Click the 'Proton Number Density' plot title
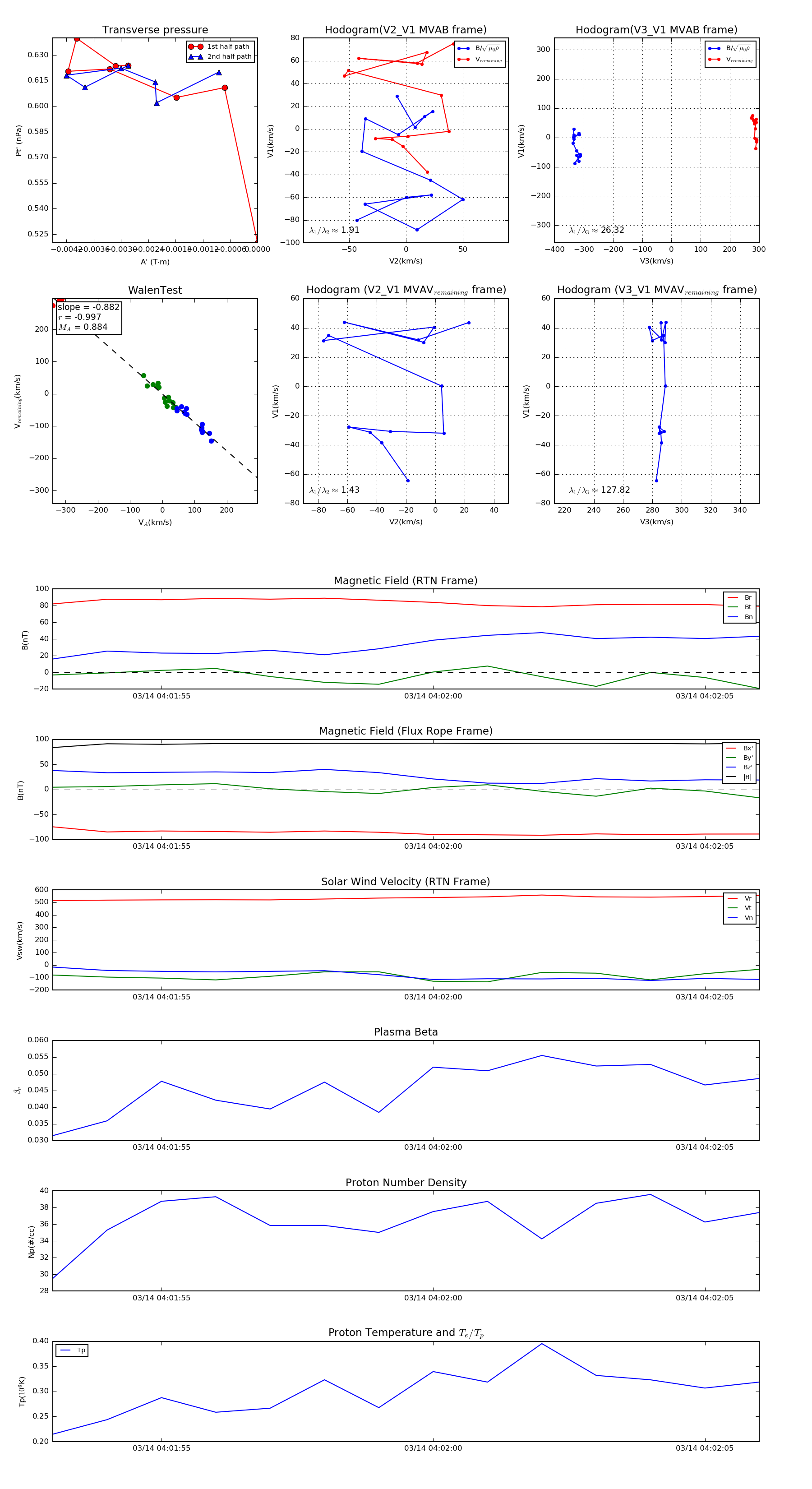Screen dimensions: 812x1489 tap(406, 1183)
